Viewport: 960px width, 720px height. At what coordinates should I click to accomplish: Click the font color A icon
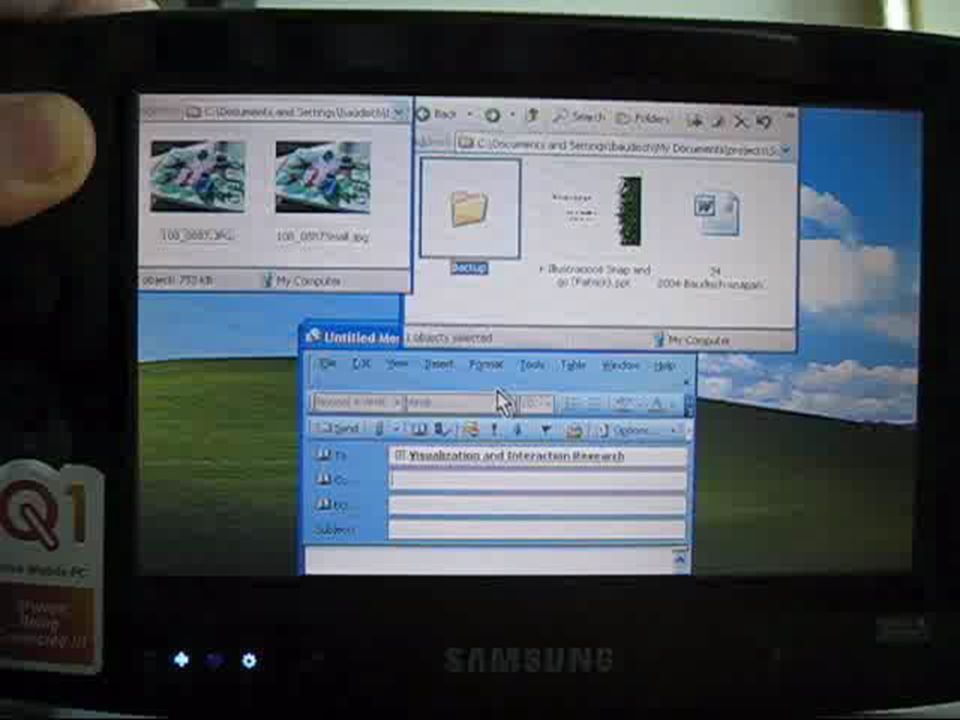(x=656, y=403)
